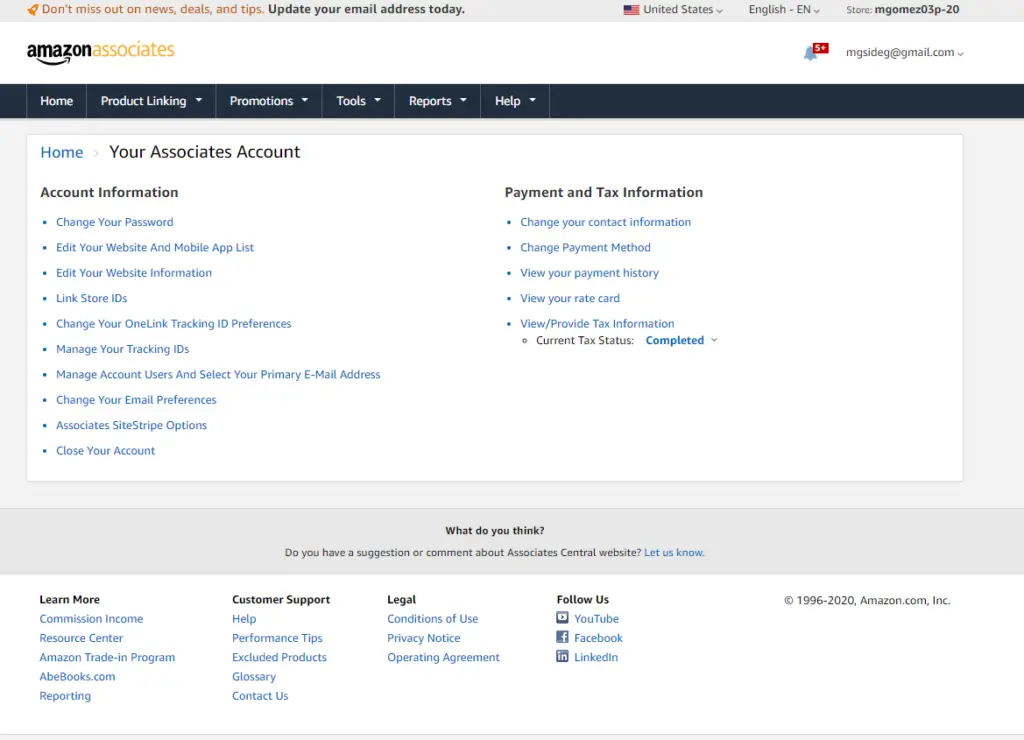Image resolution: width=1024 pixels, height=740 pixels.
Task: Open Resource Center footer link
Action: pos(81,638)
